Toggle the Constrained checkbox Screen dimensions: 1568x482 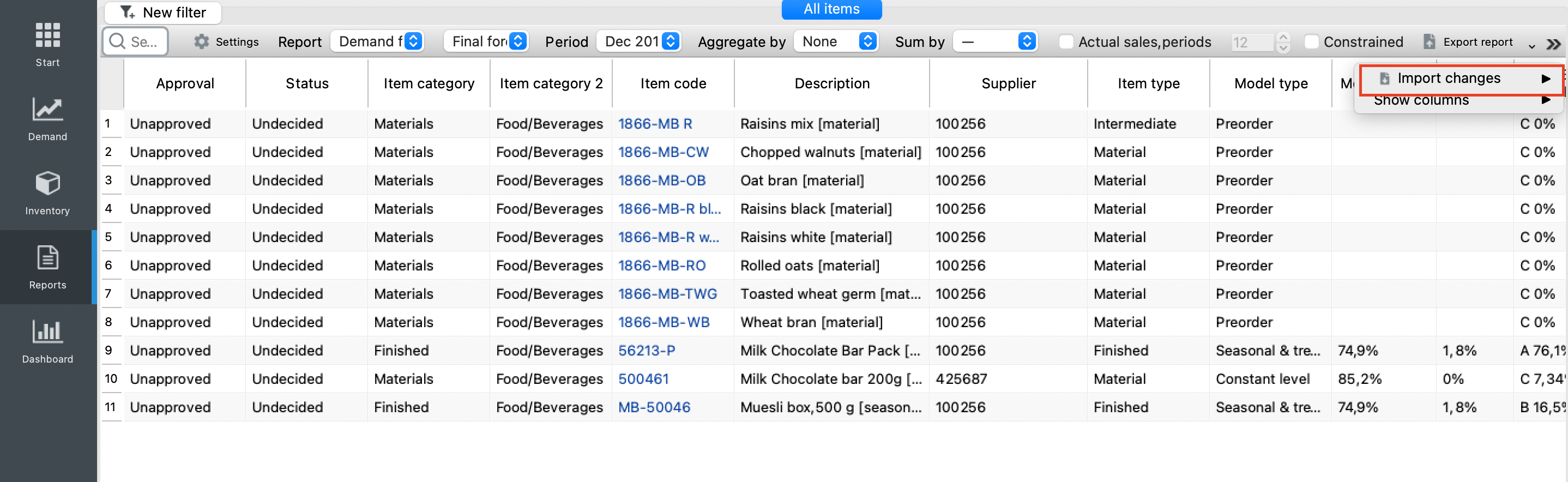click(1312, 41)
